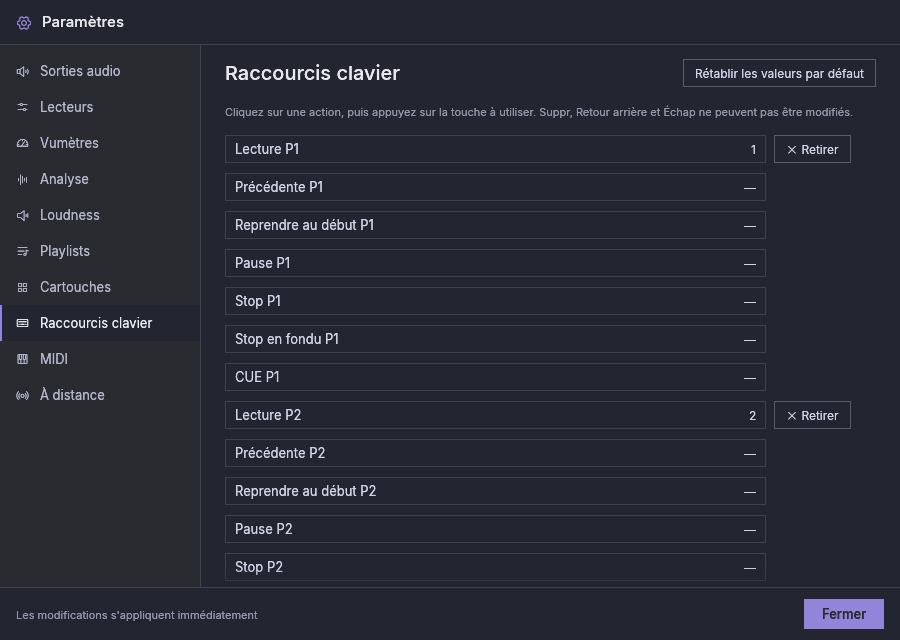Select the Lecture P2 shortcut field

495,415
